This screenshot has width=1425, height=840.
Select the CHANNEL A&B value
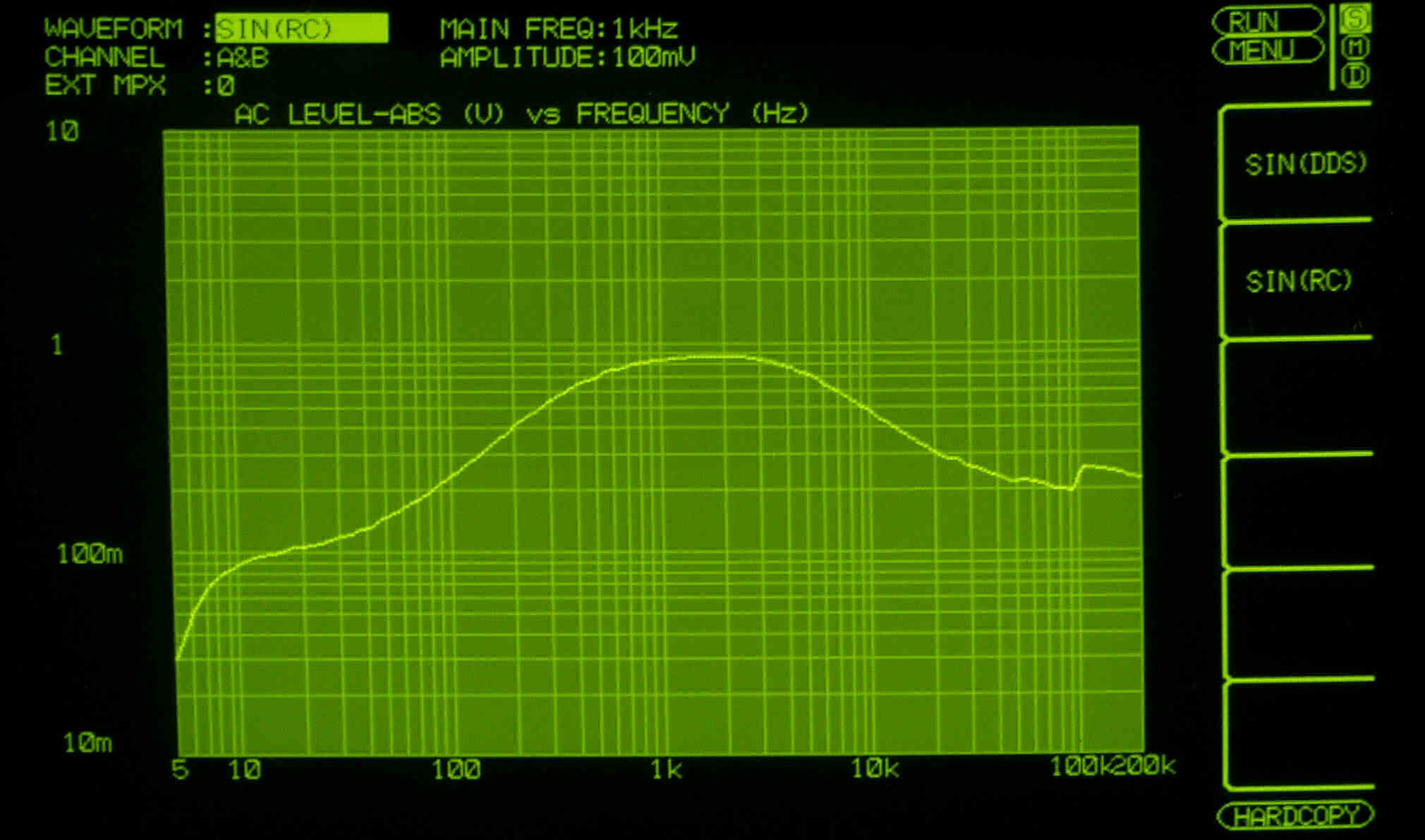(243, 58)
